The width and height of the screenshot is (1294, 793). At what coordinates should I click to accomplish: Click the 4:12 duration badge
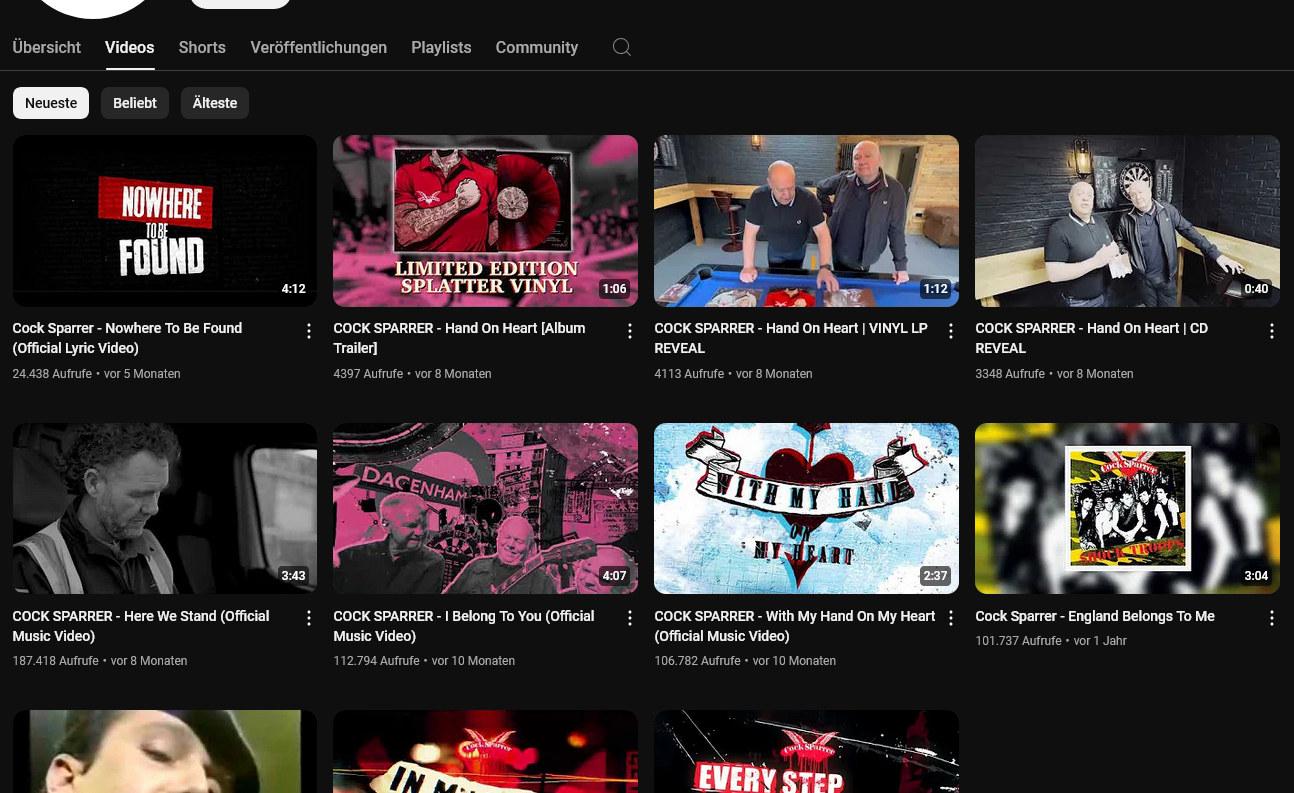click(293, 289)
